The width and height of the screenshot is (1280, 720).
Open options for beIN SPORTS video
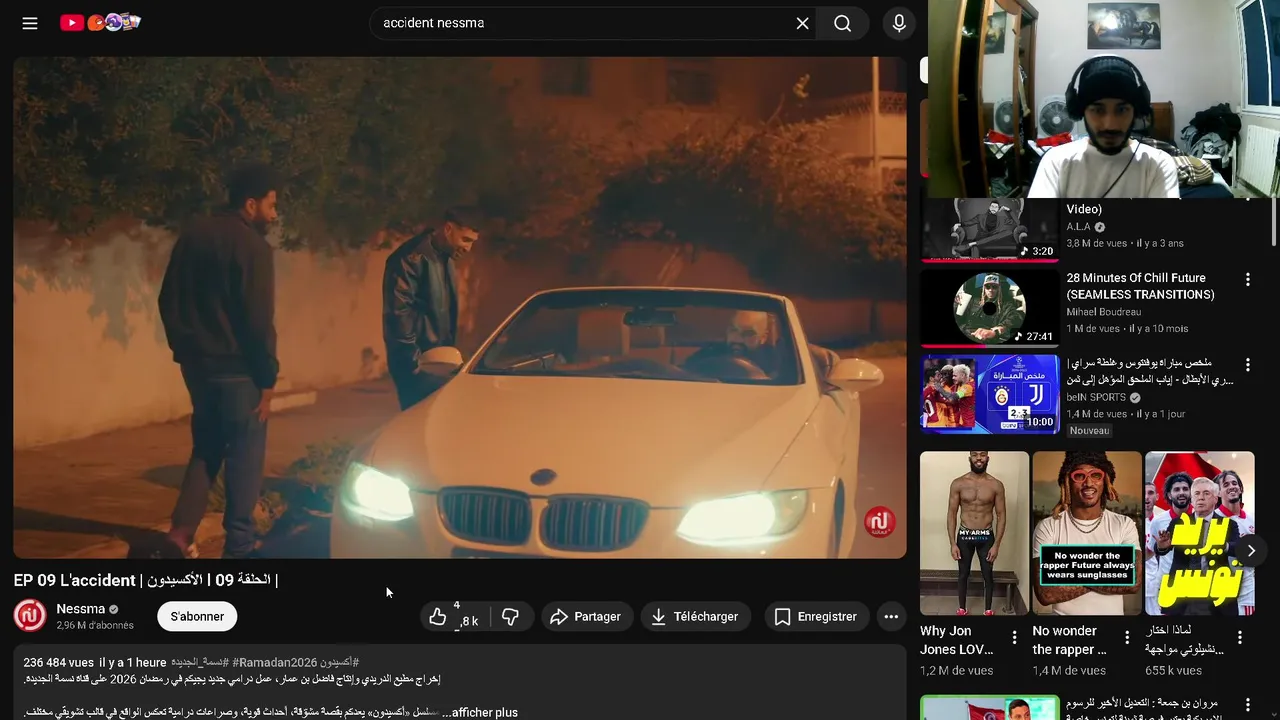[x=1247, y=364]
